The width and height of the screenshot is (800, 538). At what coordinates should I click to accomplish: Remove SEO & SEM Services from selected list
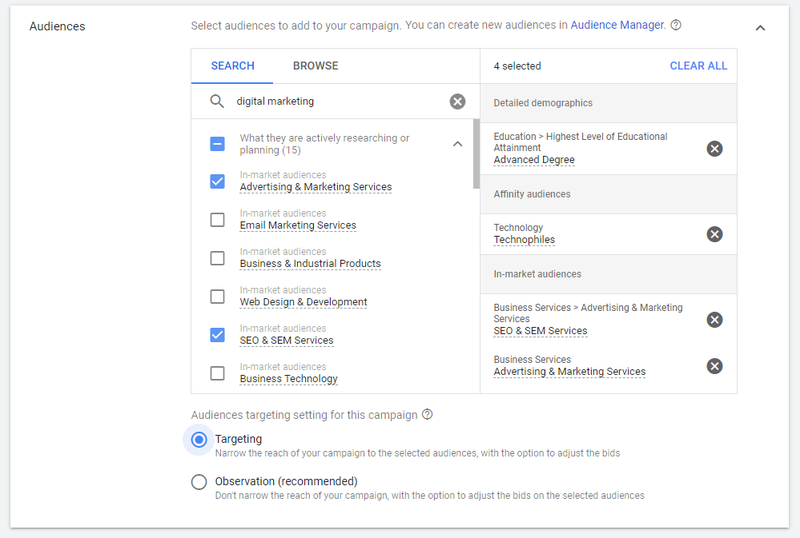click(714, 320)
